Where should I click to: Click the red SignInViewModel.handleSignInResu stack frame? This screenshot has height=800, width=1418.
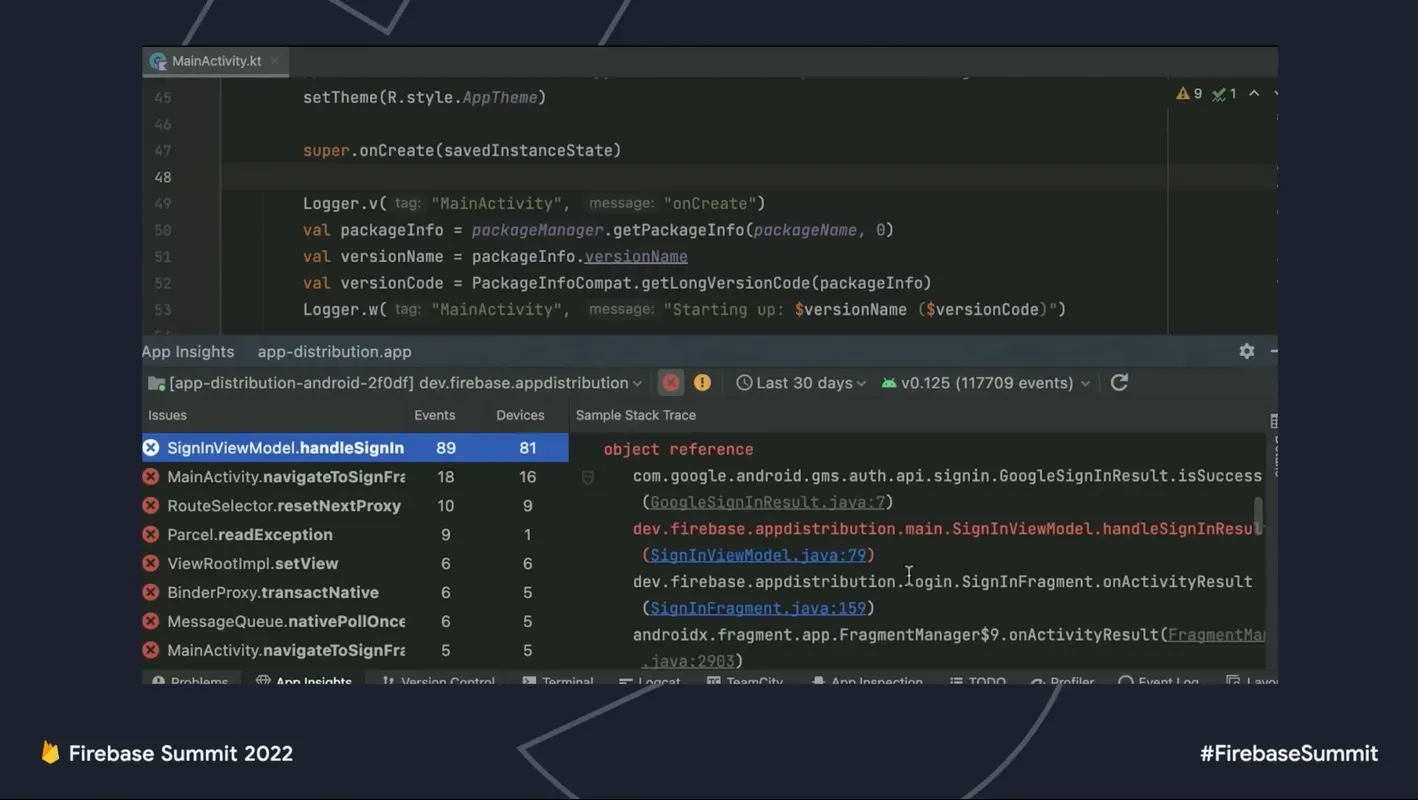point(948,529)
